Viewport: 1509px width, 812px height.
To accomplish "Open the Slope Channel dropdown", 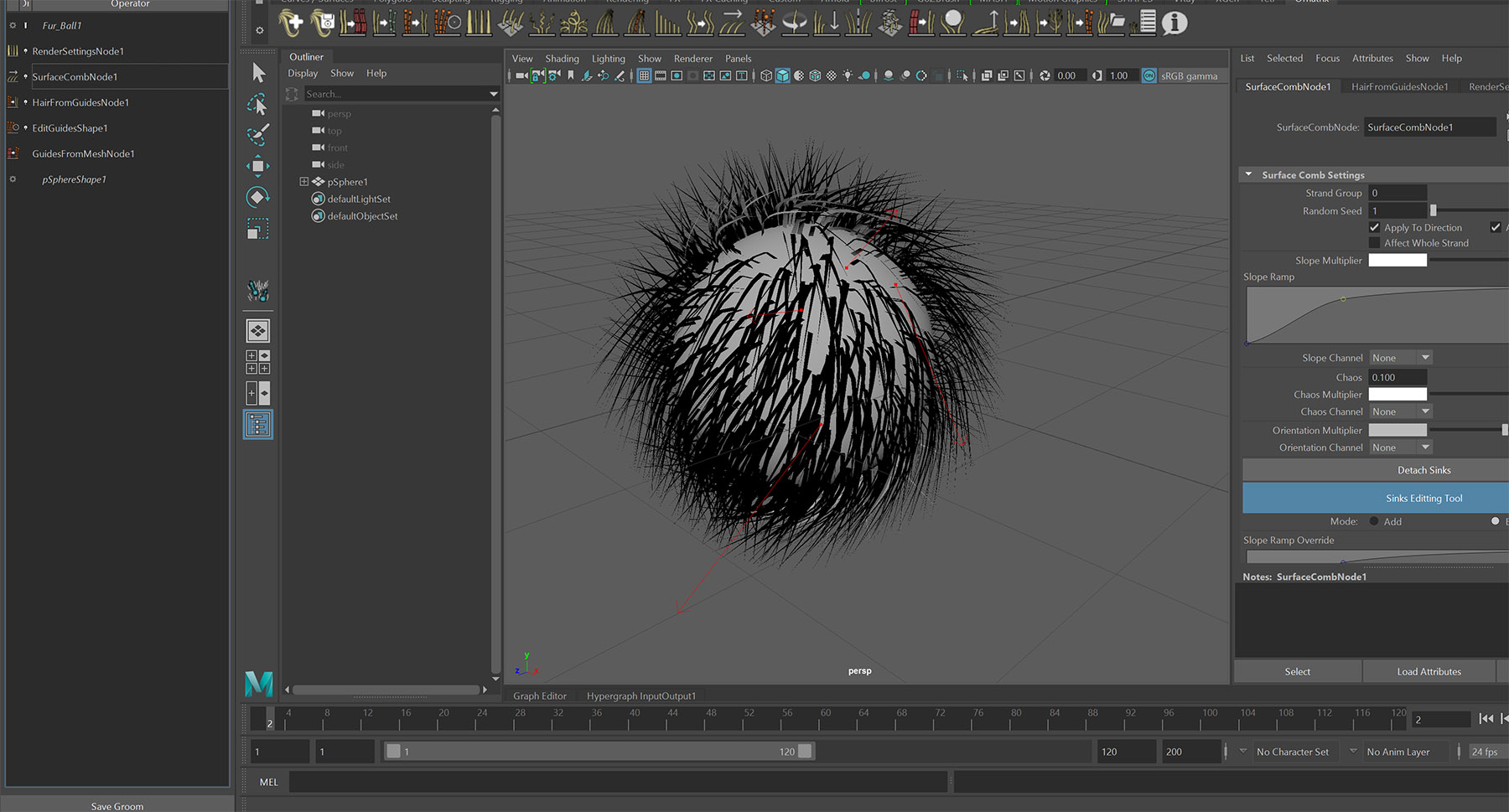I will click(x=1401, y=358).
